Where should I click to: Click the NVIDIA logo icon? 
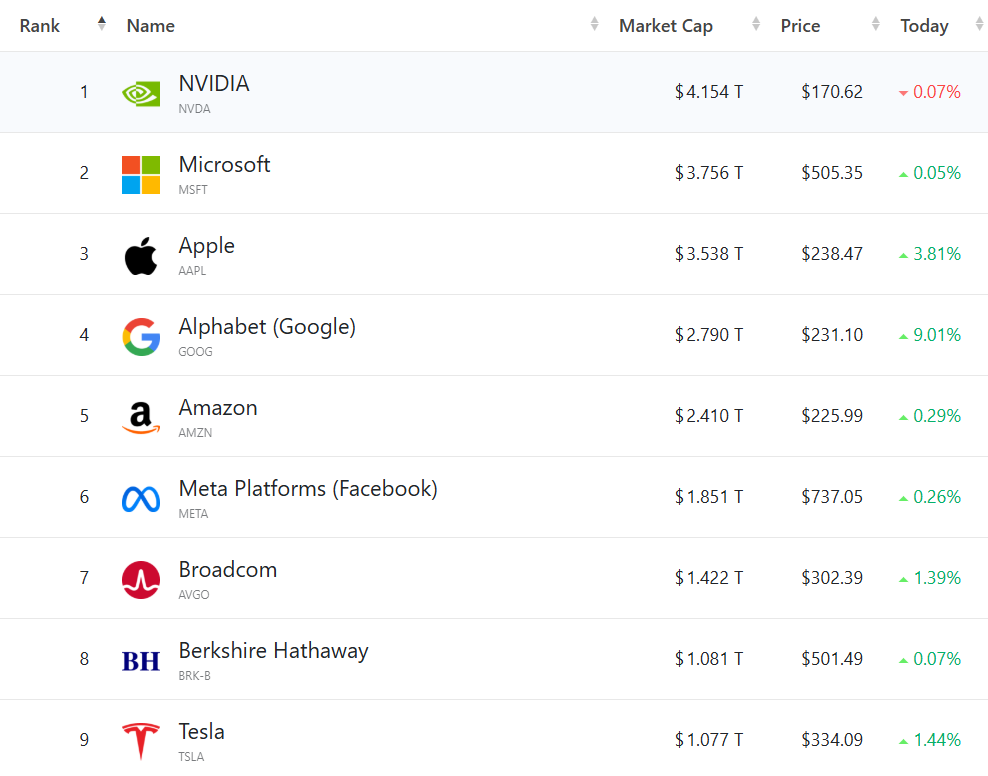141,93
